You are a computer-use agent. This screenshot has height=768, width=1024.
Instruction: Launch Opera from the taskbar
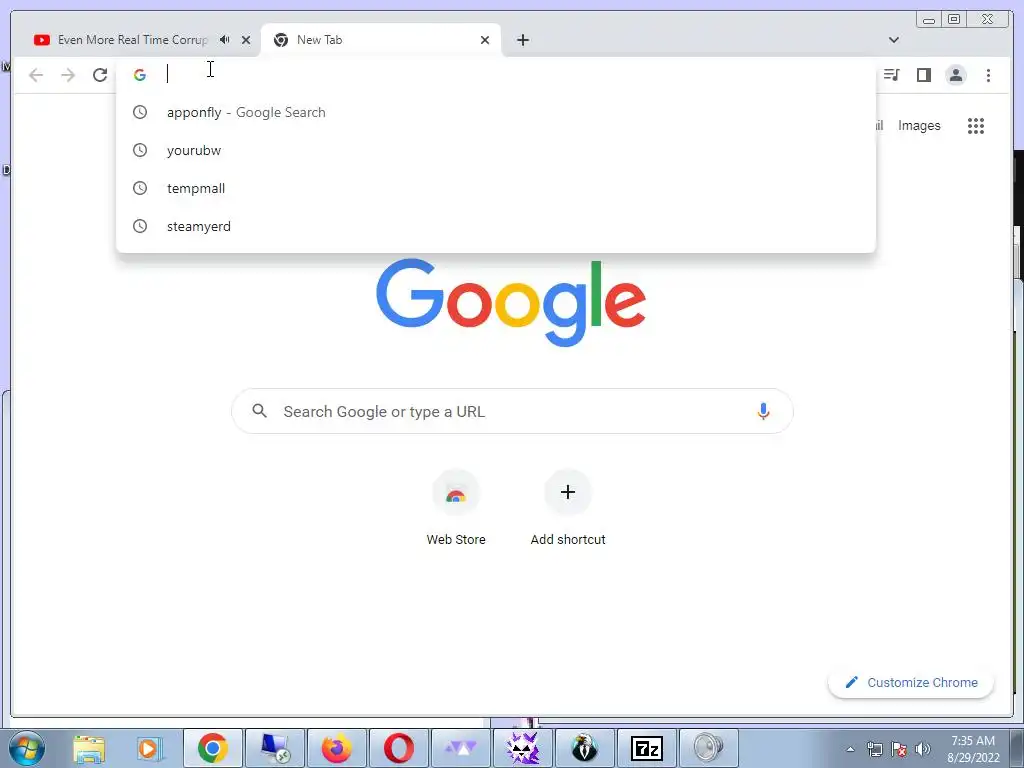coord(399,748)
